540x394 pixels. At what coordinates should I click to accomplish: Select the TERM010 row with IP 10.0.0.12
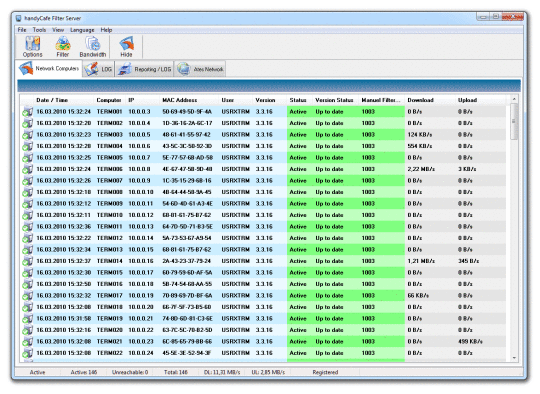(x=264, y=215)
